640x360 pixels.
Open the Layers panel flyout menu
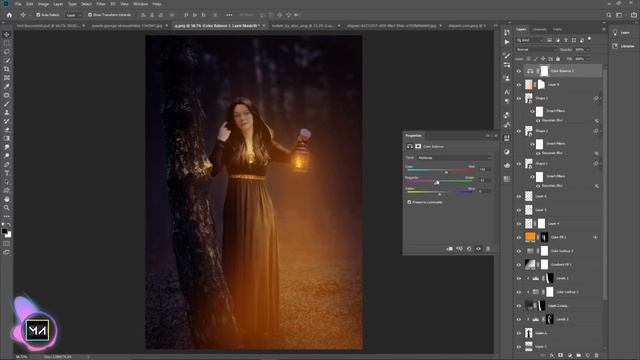[x=604, y=29]
